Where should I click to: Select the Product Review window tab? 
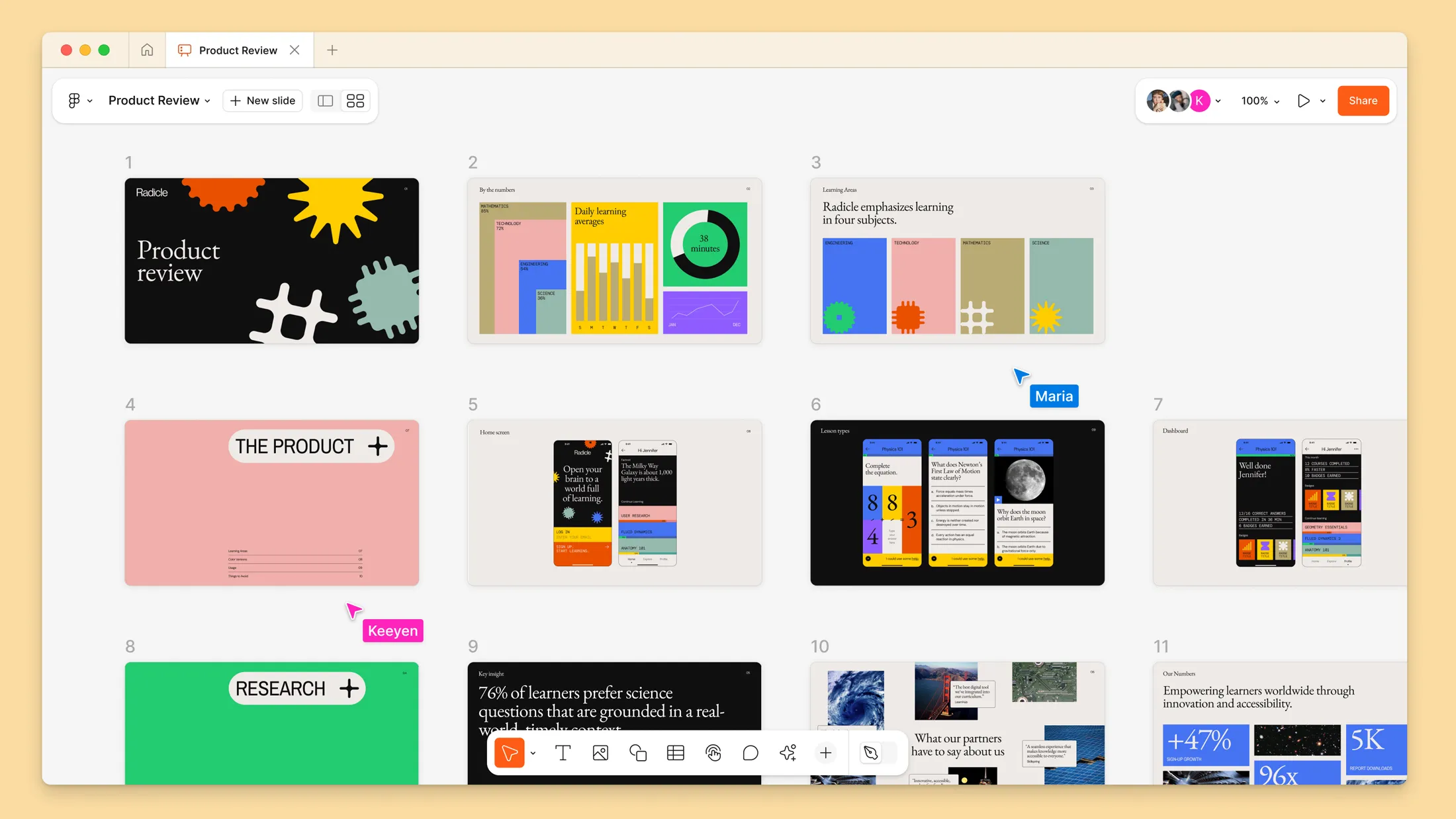click(238, 50)
